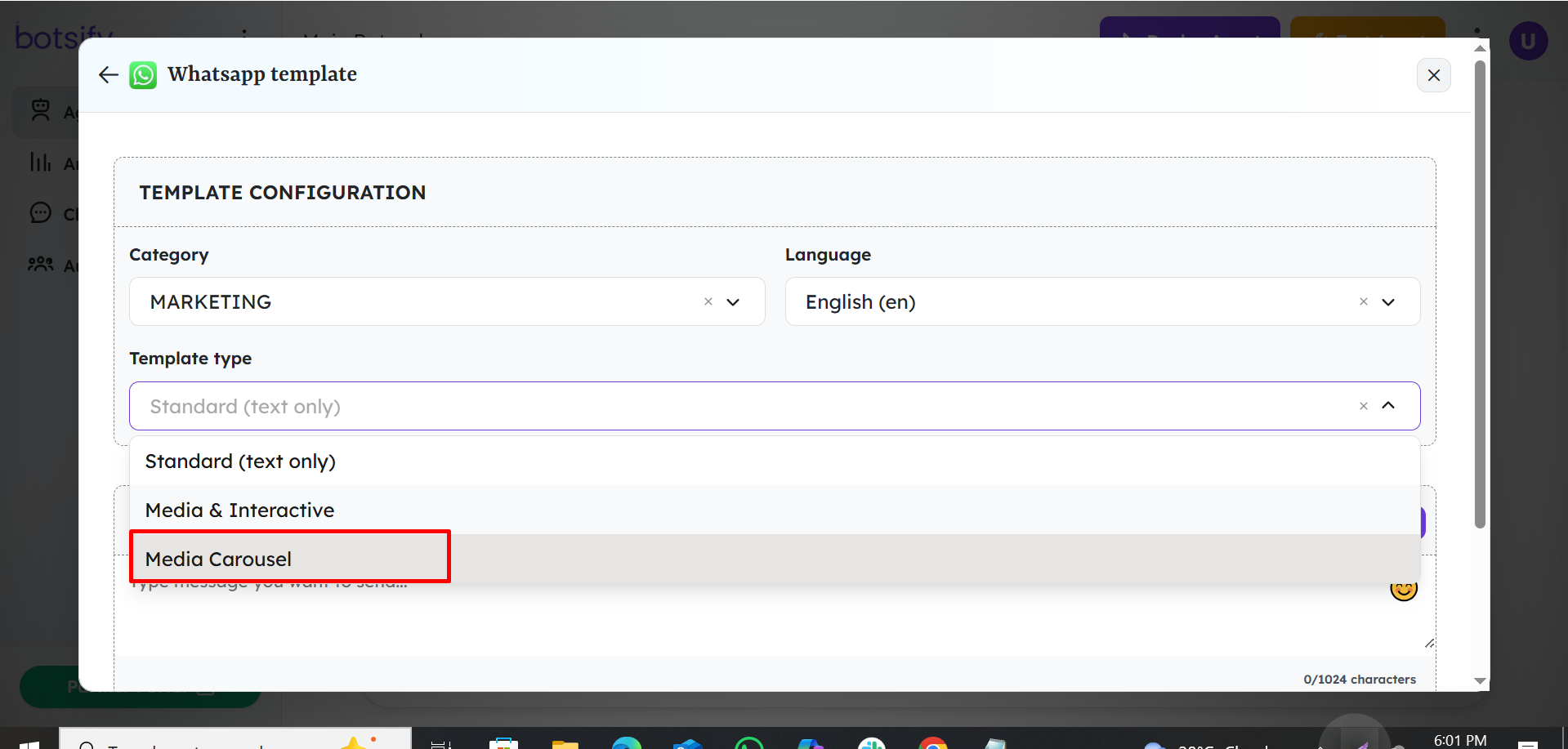Viewport: 1568px width, 749px height.
Task: Open the user avatar labeled U
Action: (x=1528, y=41)
